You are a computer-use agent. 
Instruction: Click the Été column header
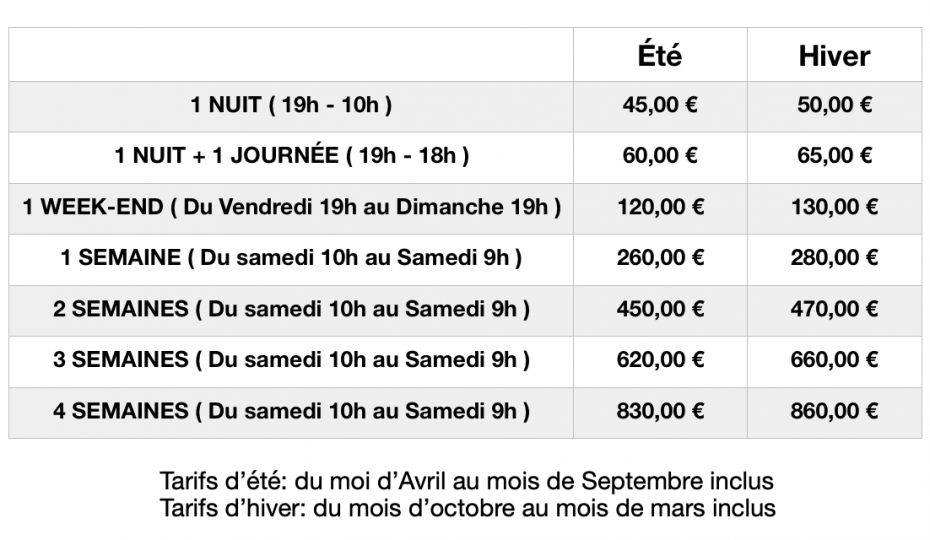point(659,56)
